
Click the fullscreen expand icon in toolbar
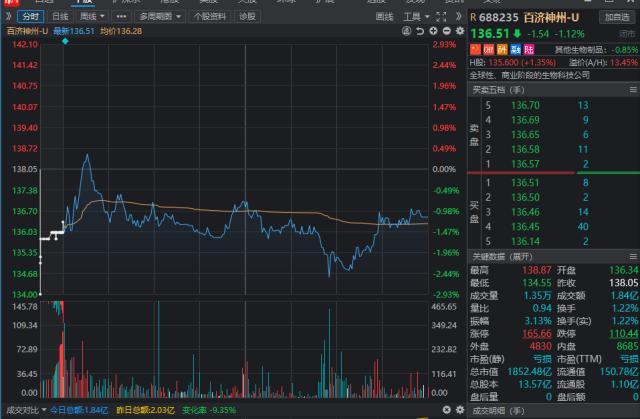441,16
